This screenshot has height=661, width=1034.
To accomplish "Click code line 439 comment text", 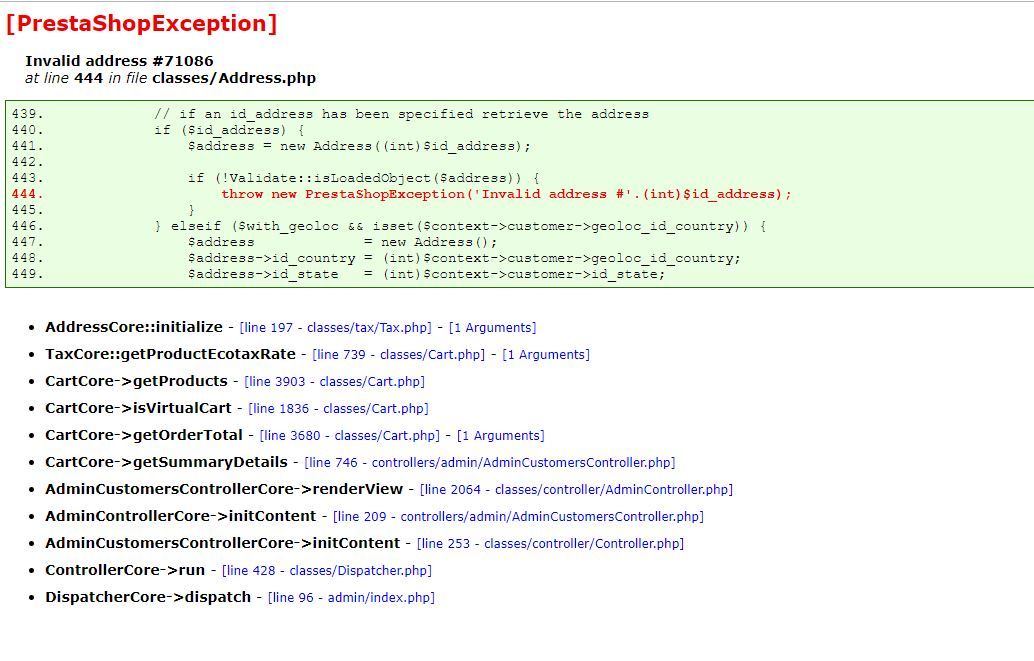I will click(401, 115).
